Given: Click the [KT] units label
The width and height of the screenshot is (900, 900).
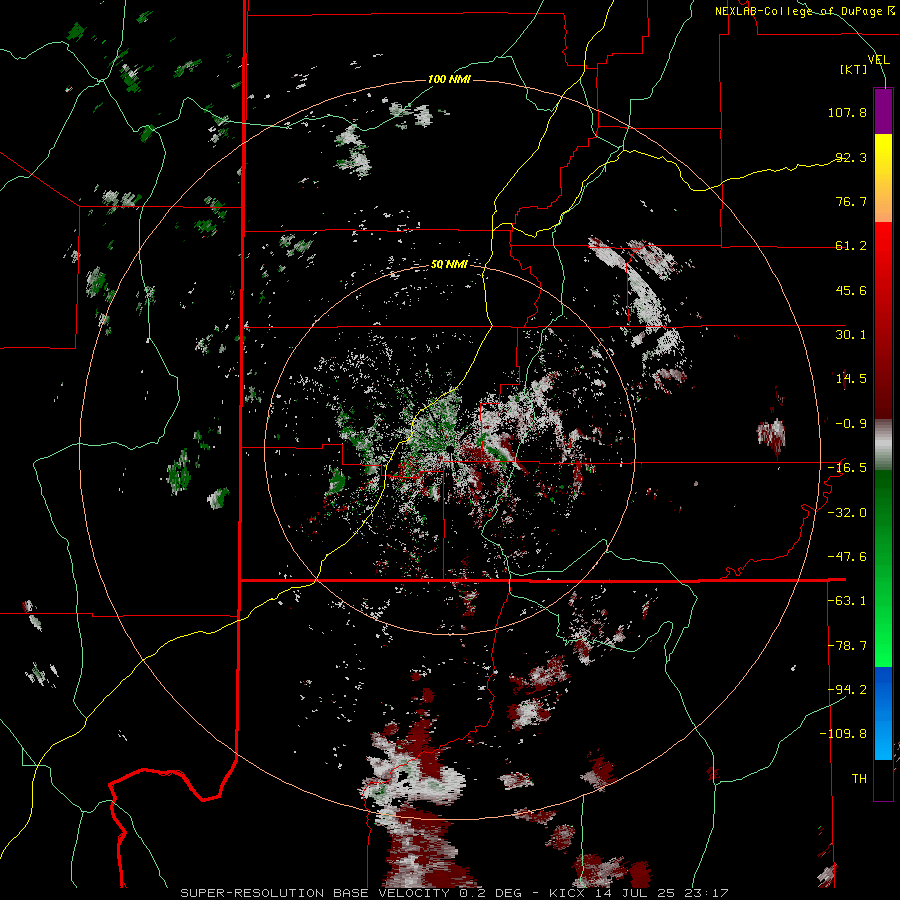Looking at the screenshot, I should (854, 69).
